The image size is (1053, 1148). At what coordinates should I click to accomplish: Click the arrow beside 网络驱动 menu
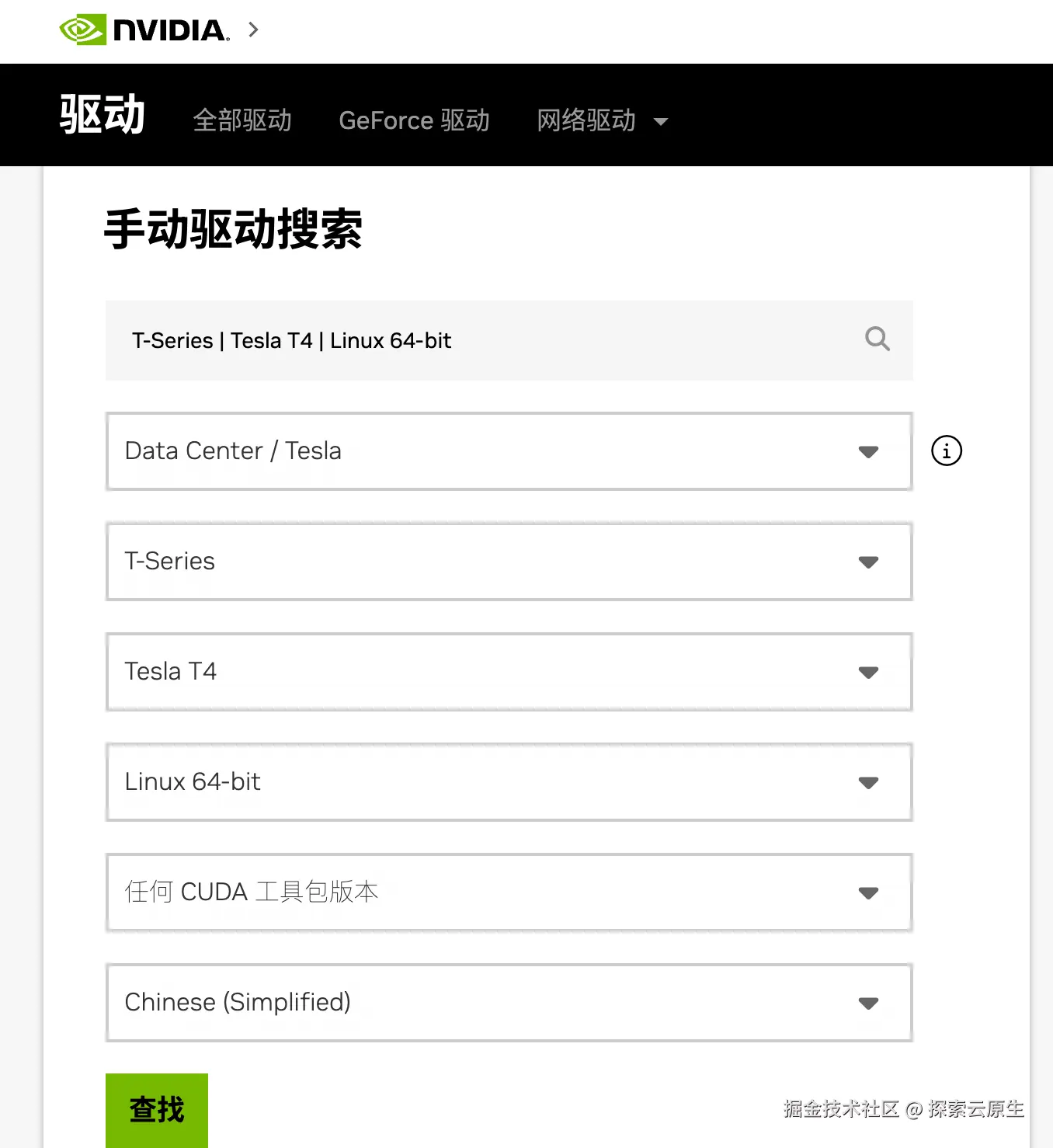[x=661, y=122]
